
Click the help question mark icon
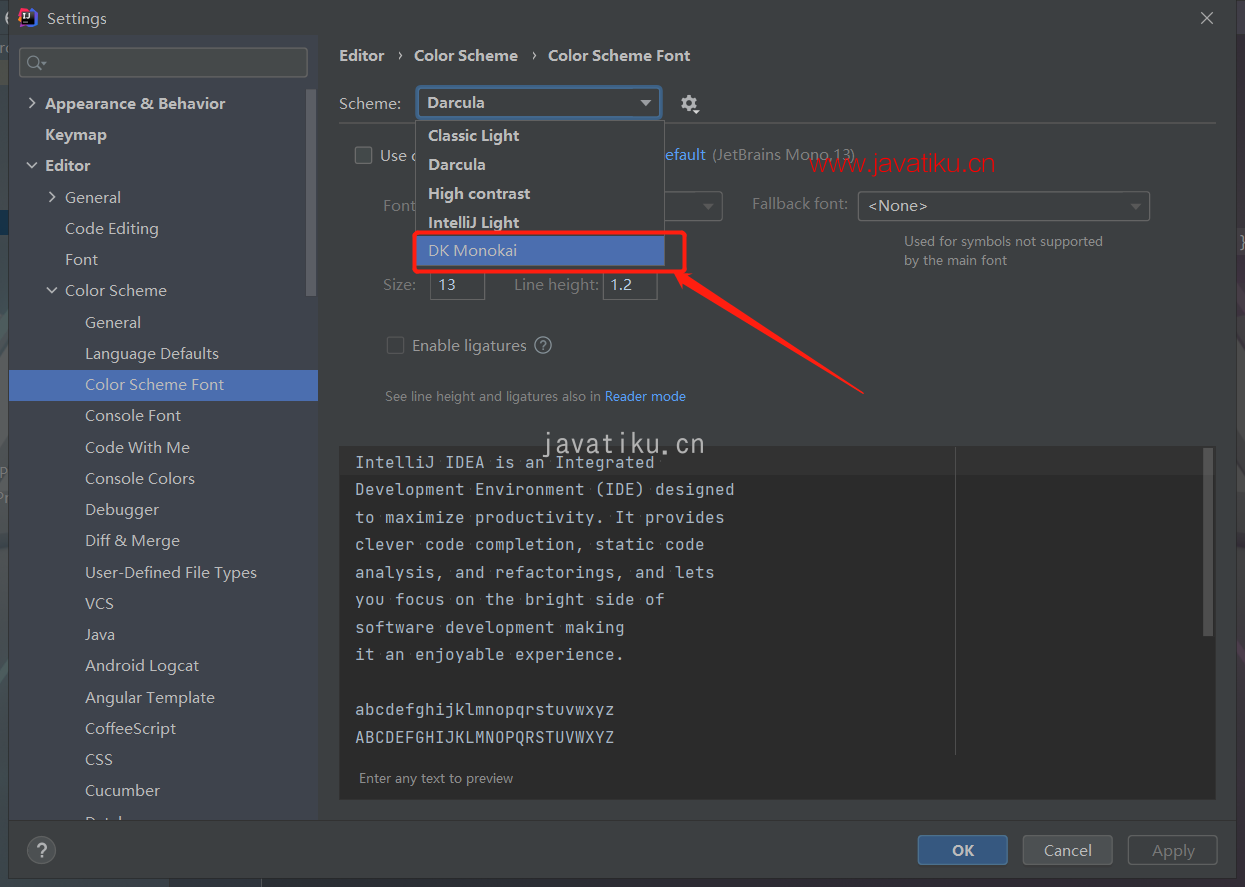pos(41,851)
